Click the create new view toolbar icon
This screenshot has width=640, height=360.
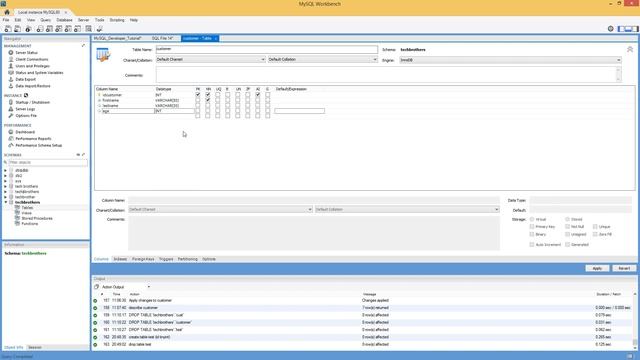click(59, 29)
